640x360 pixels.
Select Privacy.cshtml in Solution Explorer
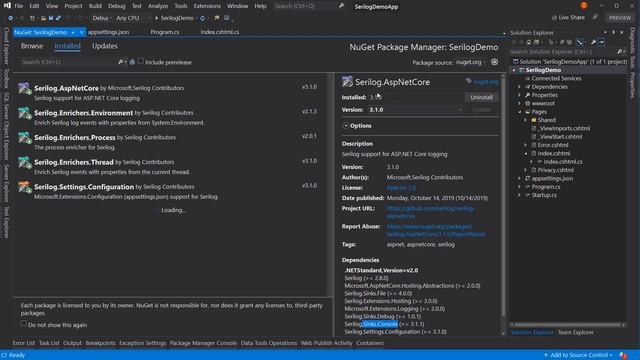pyautogui.click(x=555, y=170)
